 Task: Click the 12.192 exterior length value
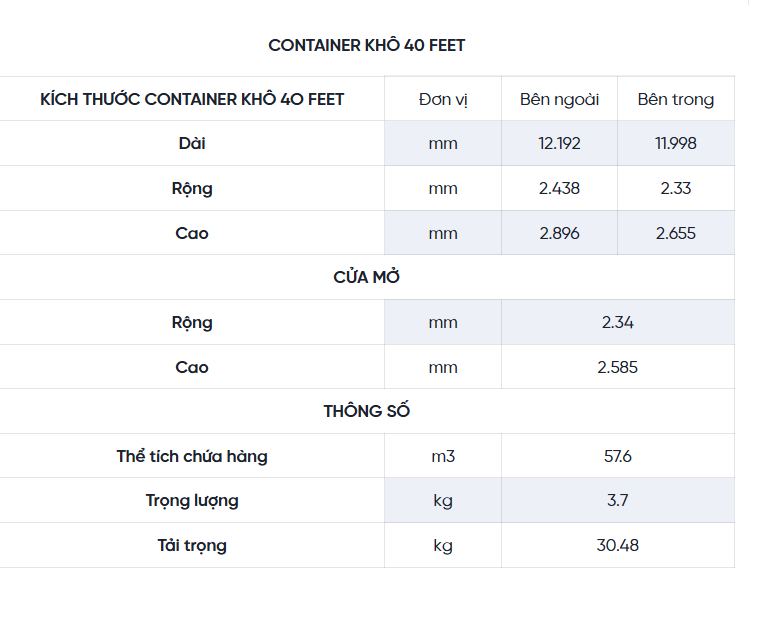point(559,143)
